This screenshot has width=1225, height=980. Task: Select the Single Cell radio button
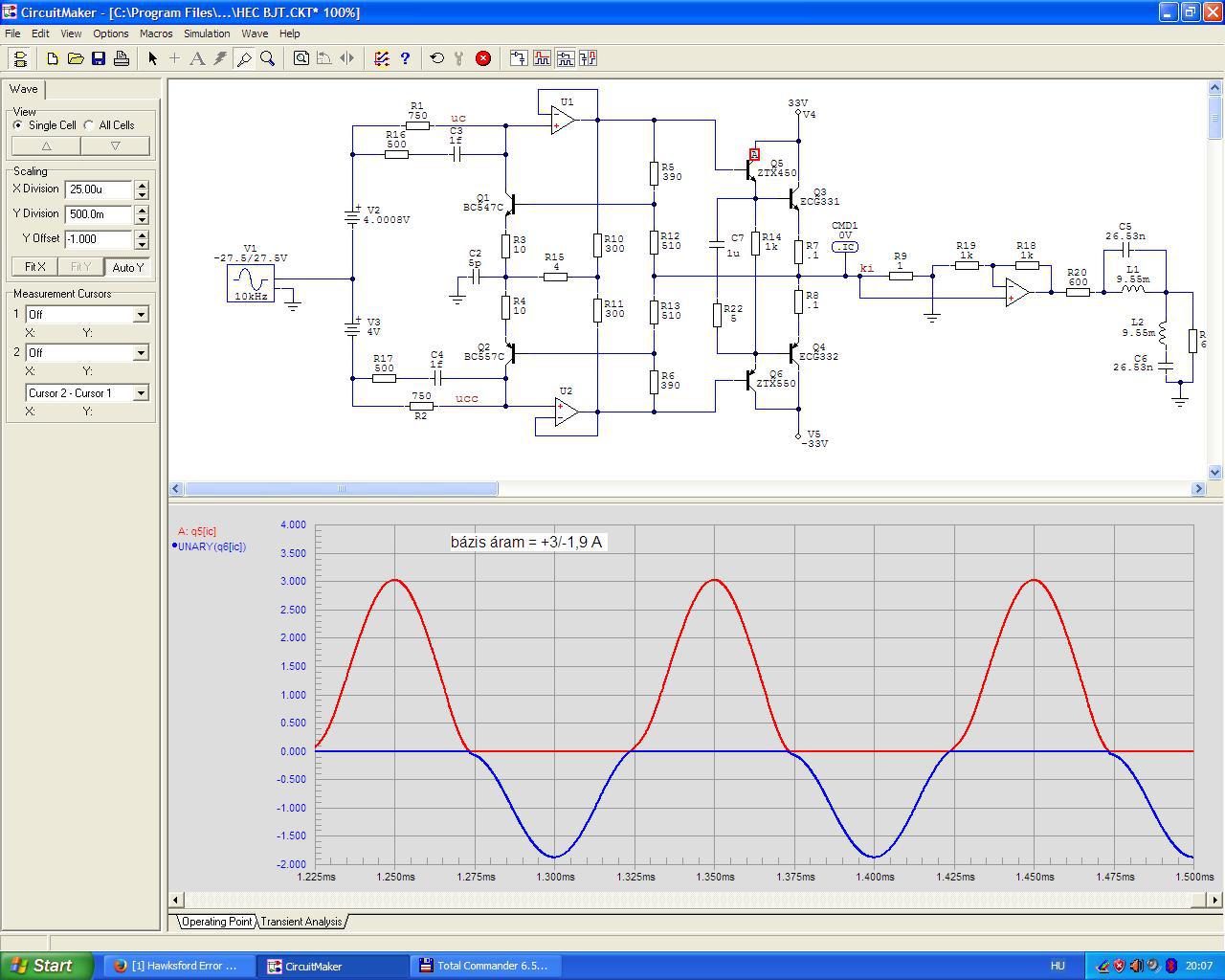(x=18, y=125)
